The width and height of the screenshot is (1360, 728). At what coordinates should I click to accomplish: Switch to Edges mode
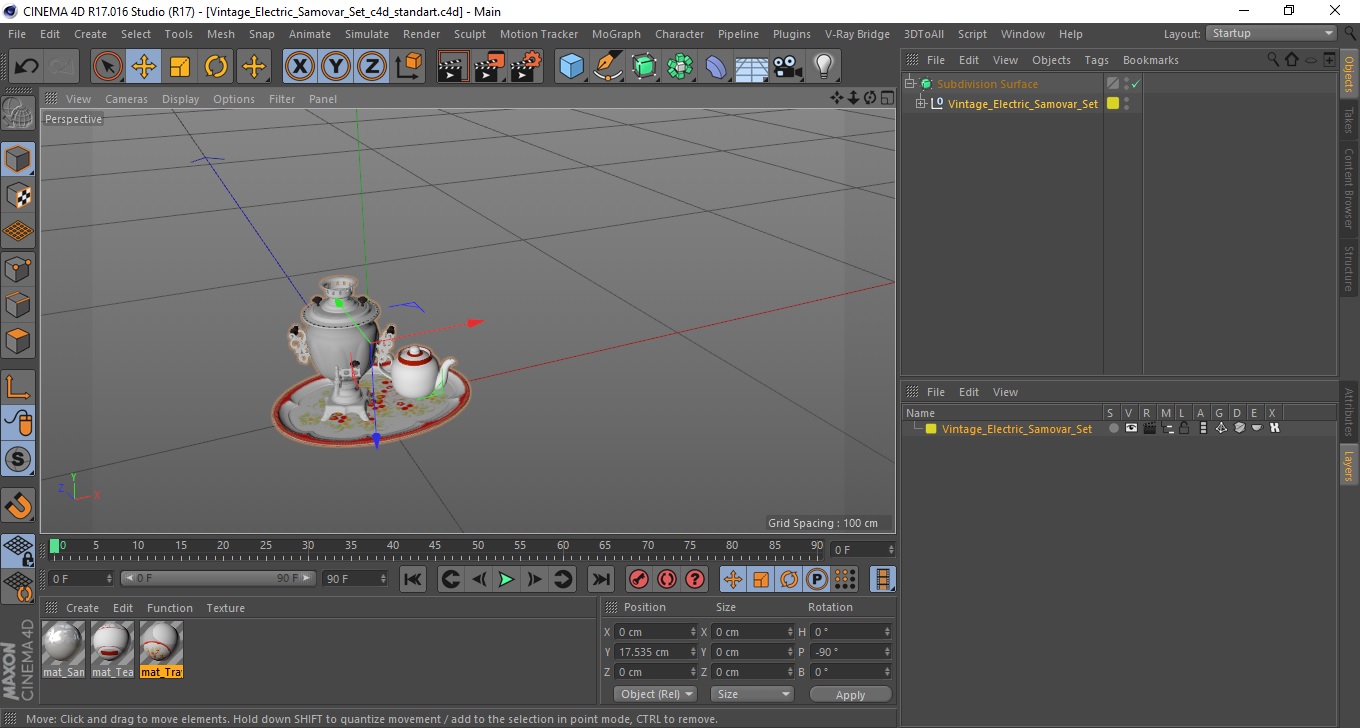pyautogui.click(x=18, y=304)
